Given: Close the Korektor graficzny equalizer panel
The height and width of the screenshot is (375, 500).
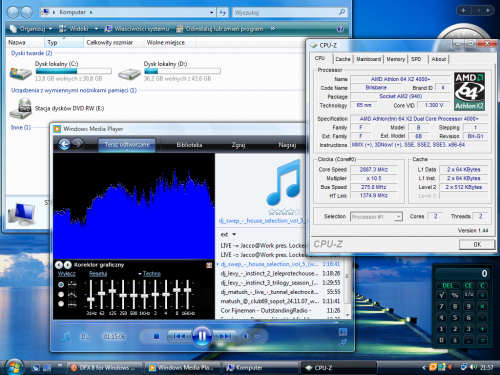Looking at the screenshot, I should click(x=209, y=265).
